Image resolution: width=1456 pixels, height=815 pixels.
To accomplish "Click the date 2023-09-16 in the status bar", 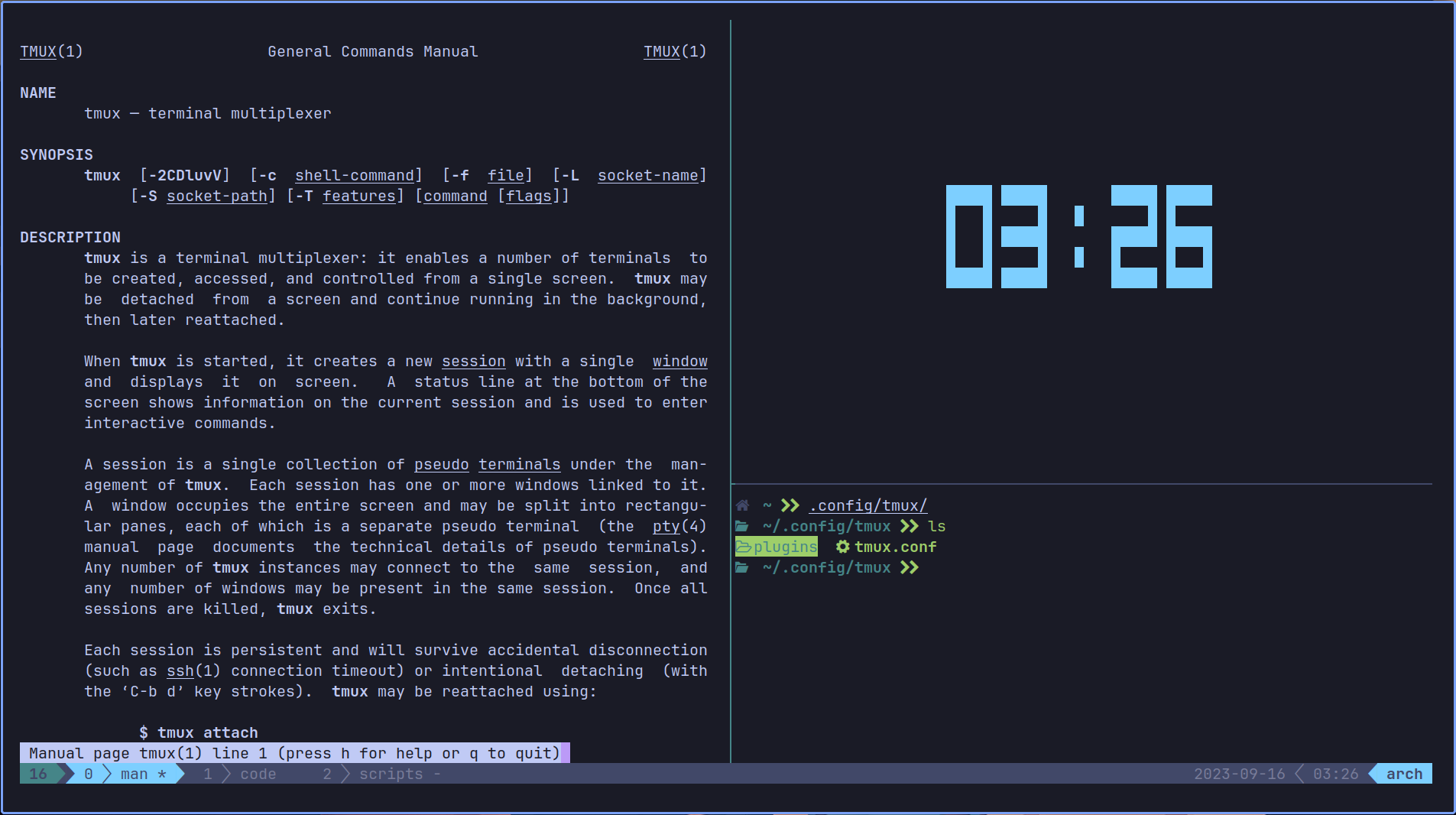I will 1240,774.
